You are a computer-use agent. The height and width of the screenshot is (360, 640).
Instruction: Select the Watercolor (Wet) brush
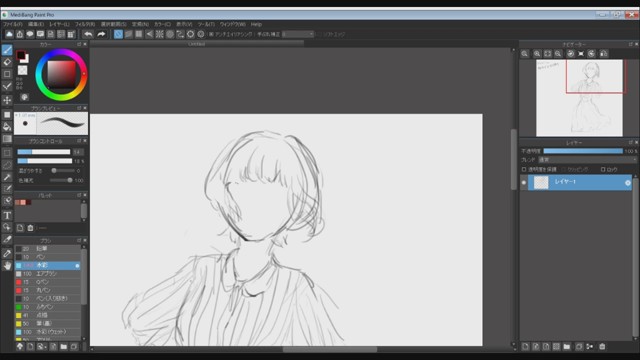tap(48, 332)
